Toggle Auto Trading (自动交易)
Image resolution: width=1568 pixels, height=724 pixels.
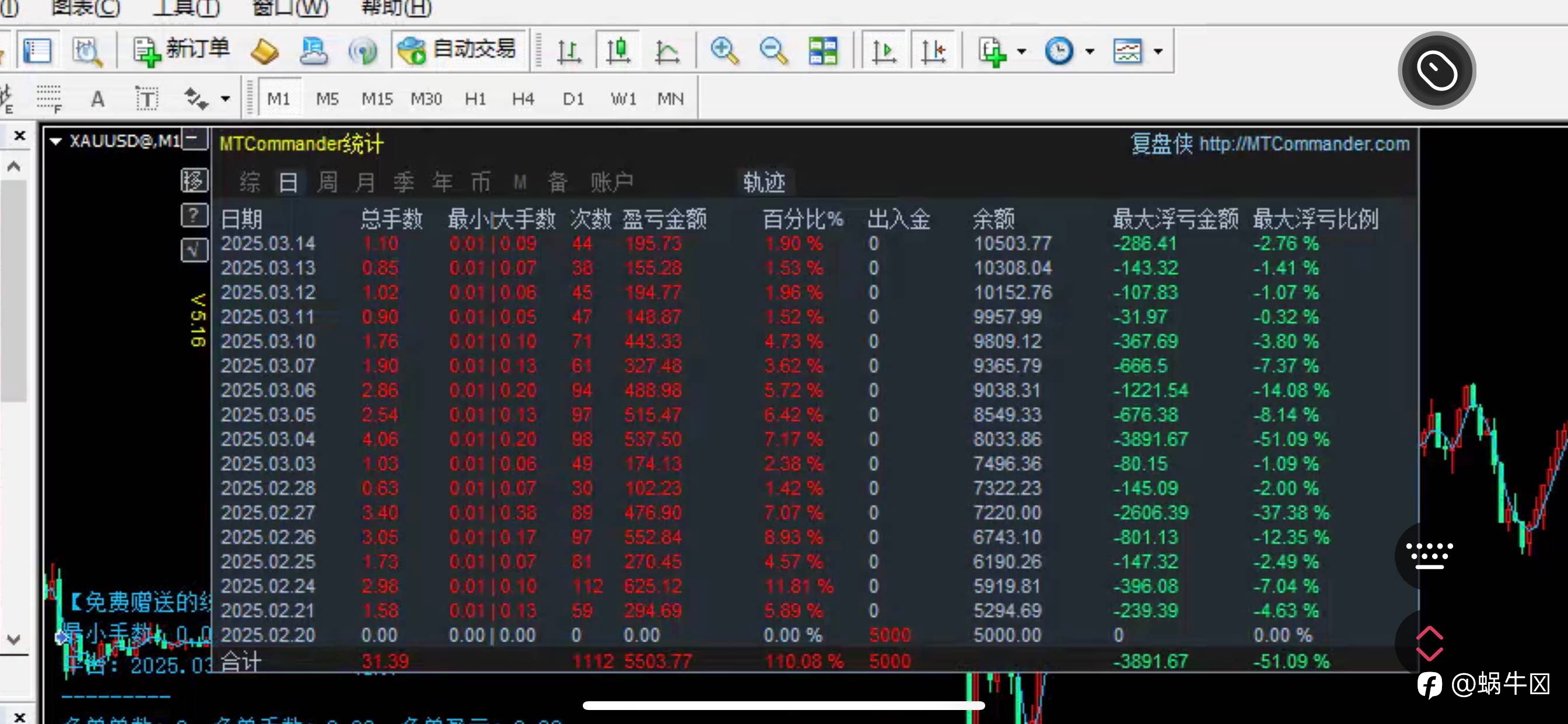[457, 51]
